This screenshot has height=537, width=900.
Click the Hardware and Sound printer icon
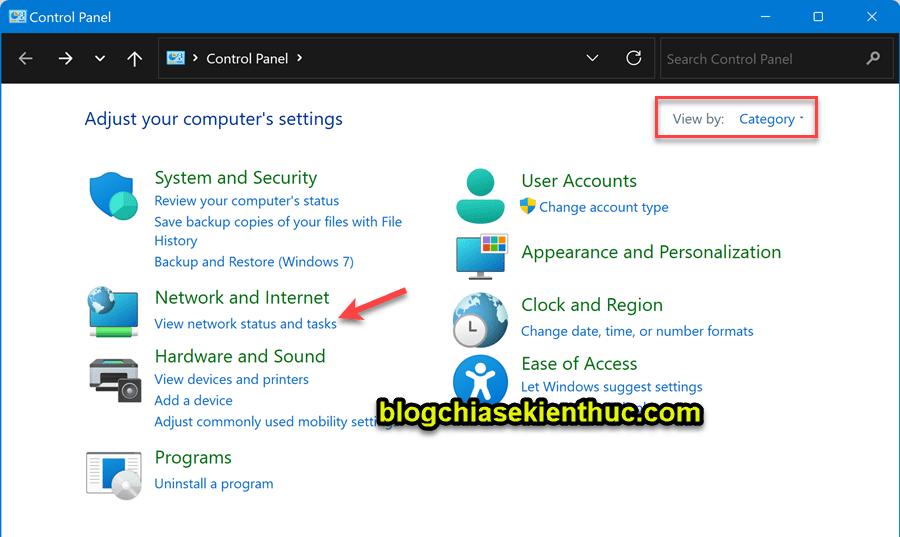(x=115, y=380)
